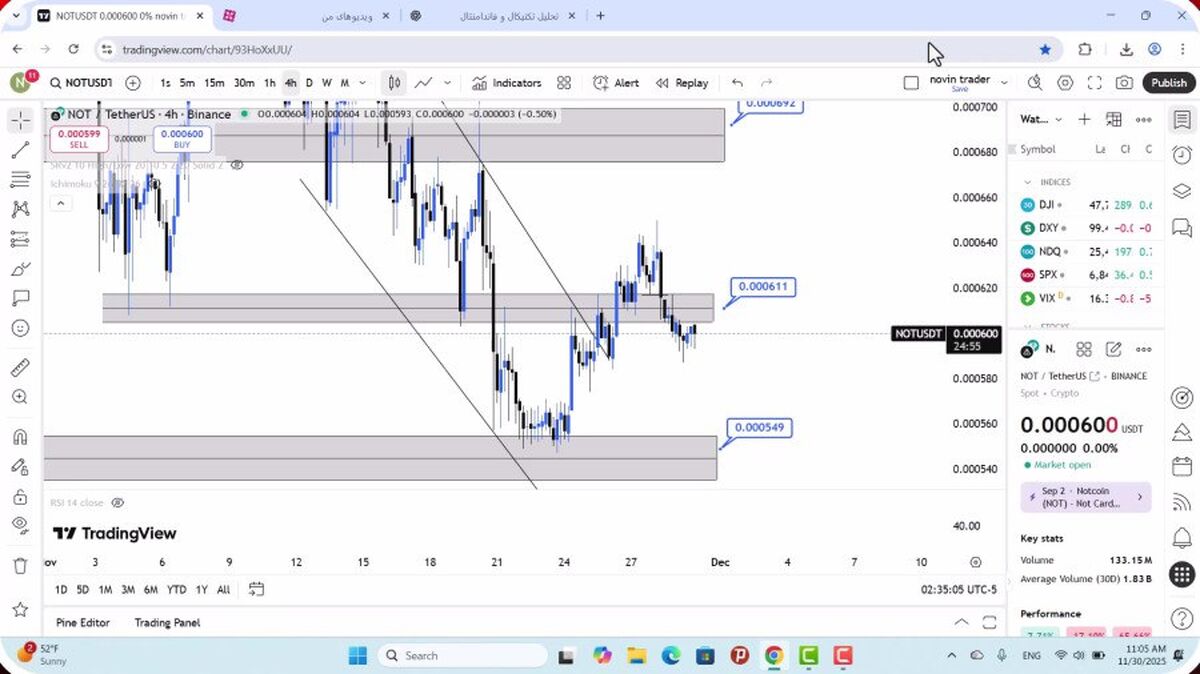Viewport: 1200px width, 674px height.
Task: Expand the chart style dropdown arrow
Action: click(x=447, y=83)
